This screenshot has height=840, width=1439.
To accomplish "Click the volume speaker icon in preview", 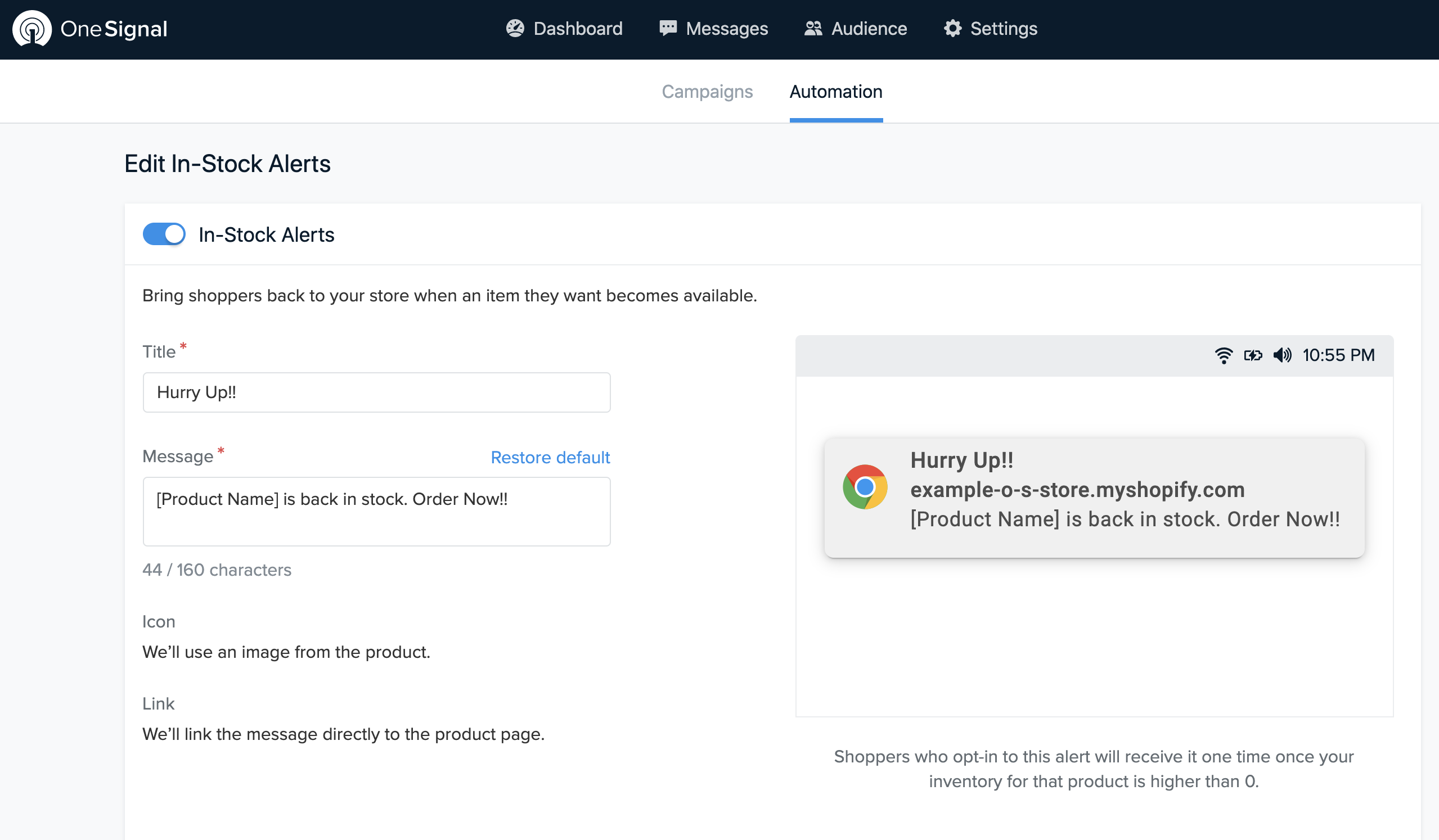I will (1282, 355).
